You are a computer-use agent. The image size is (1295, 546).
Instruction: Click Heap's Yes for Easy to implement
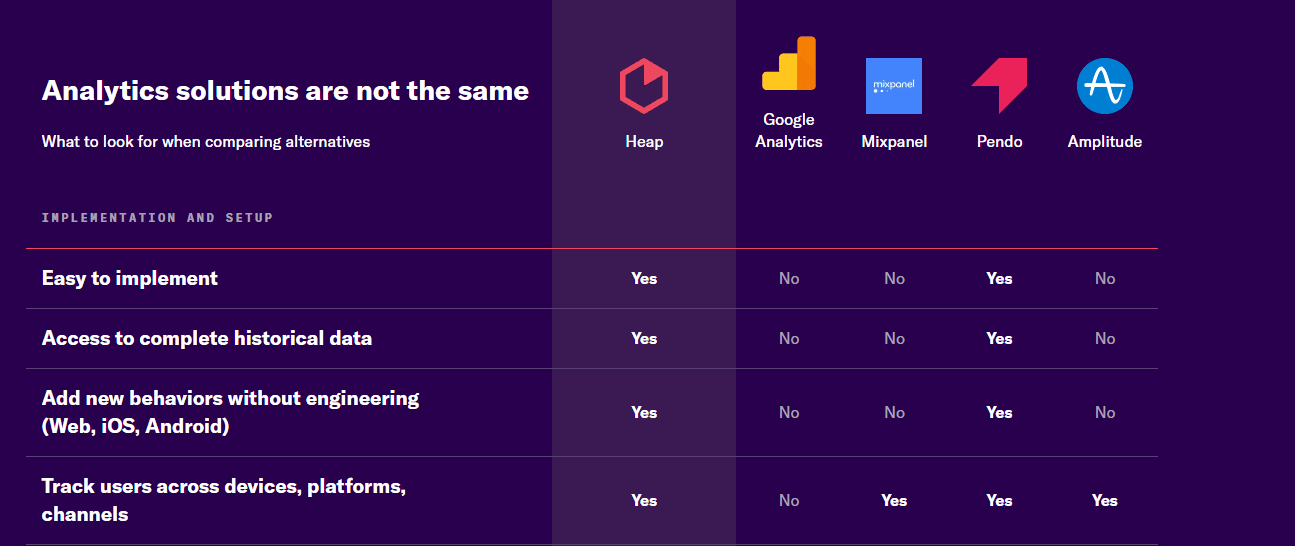(x=644, y=279)
